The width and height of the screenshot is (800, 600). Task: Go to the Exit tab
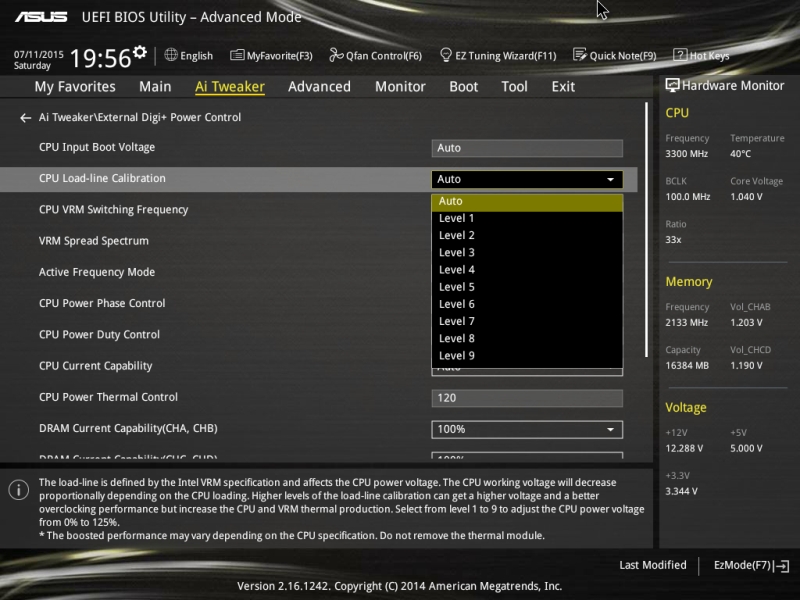tap(563, 87)
